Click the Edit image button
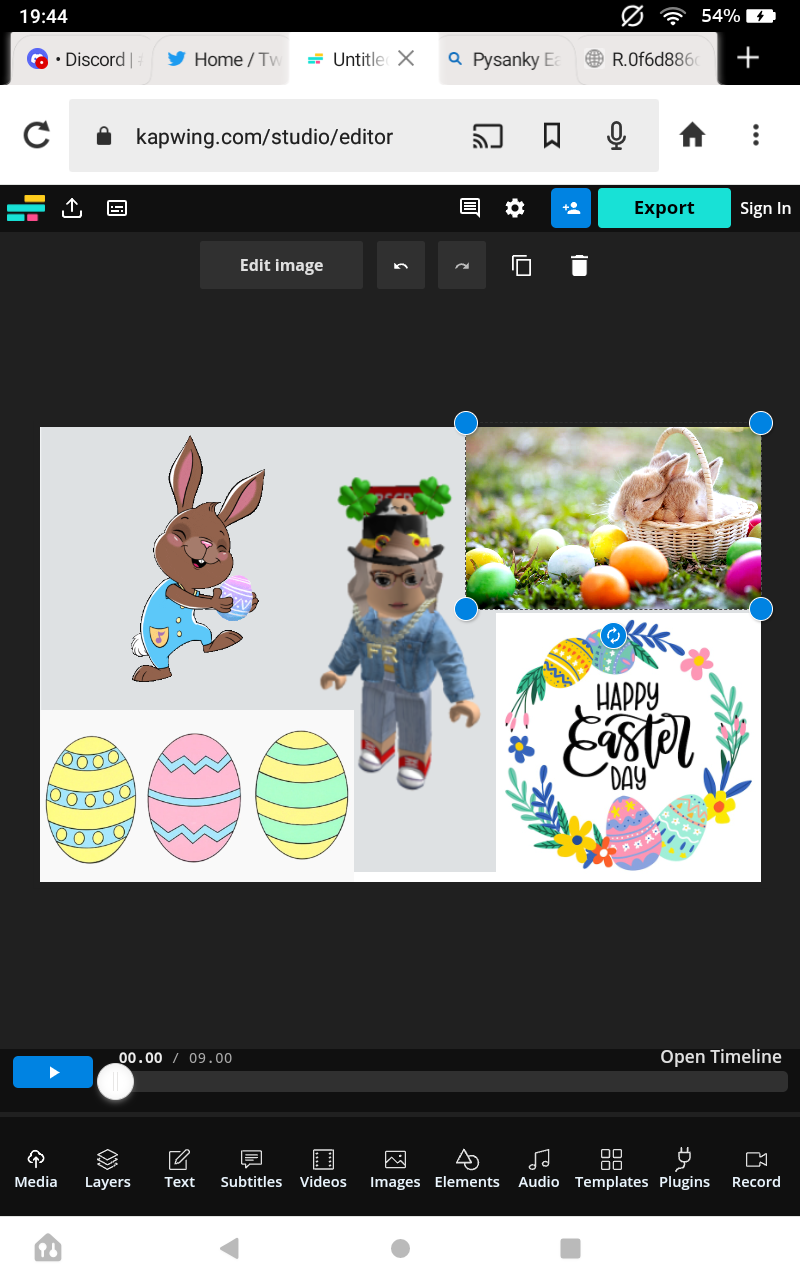The image size is (800, 1280). (281, 265)
